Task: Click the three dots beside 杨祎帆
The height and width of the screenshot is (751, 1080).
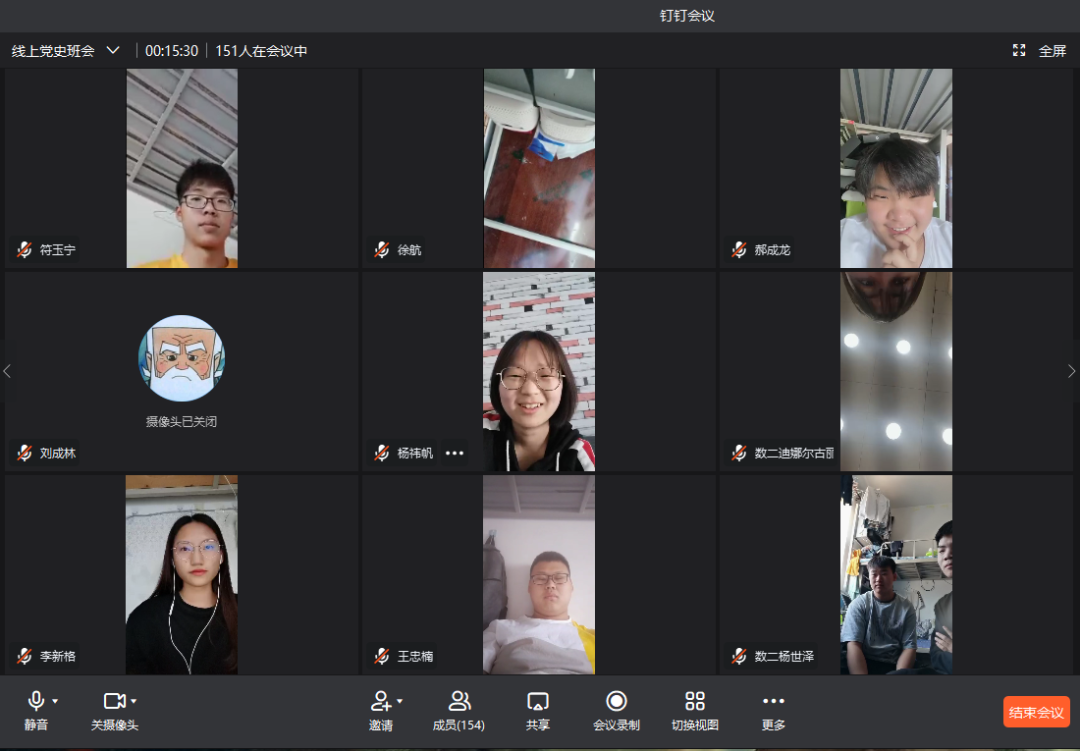Action: pos(454,453)
